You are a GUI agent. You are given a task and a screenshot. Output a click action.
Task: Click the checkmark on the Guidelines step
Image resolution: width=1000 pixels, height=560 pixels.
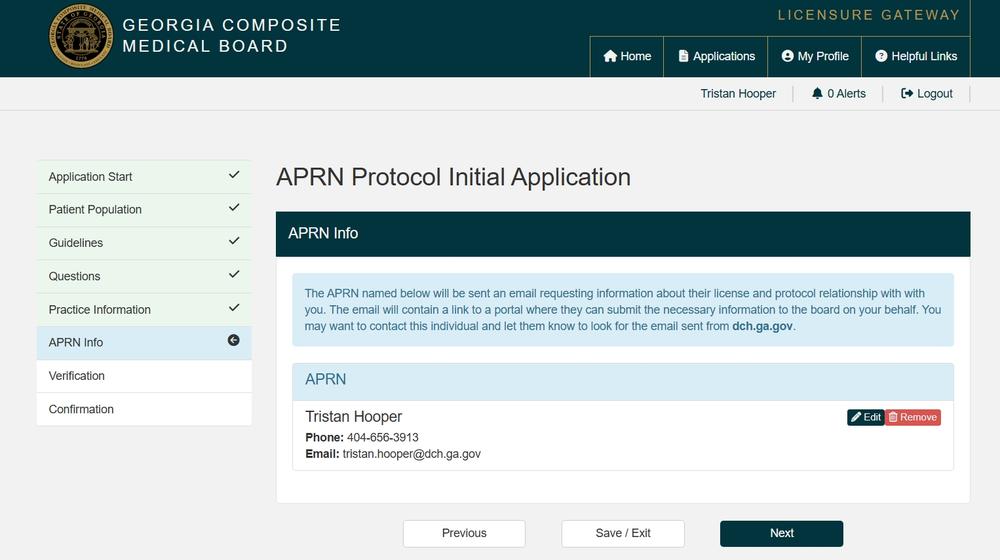pyautogui.click(x=234, y=241)
